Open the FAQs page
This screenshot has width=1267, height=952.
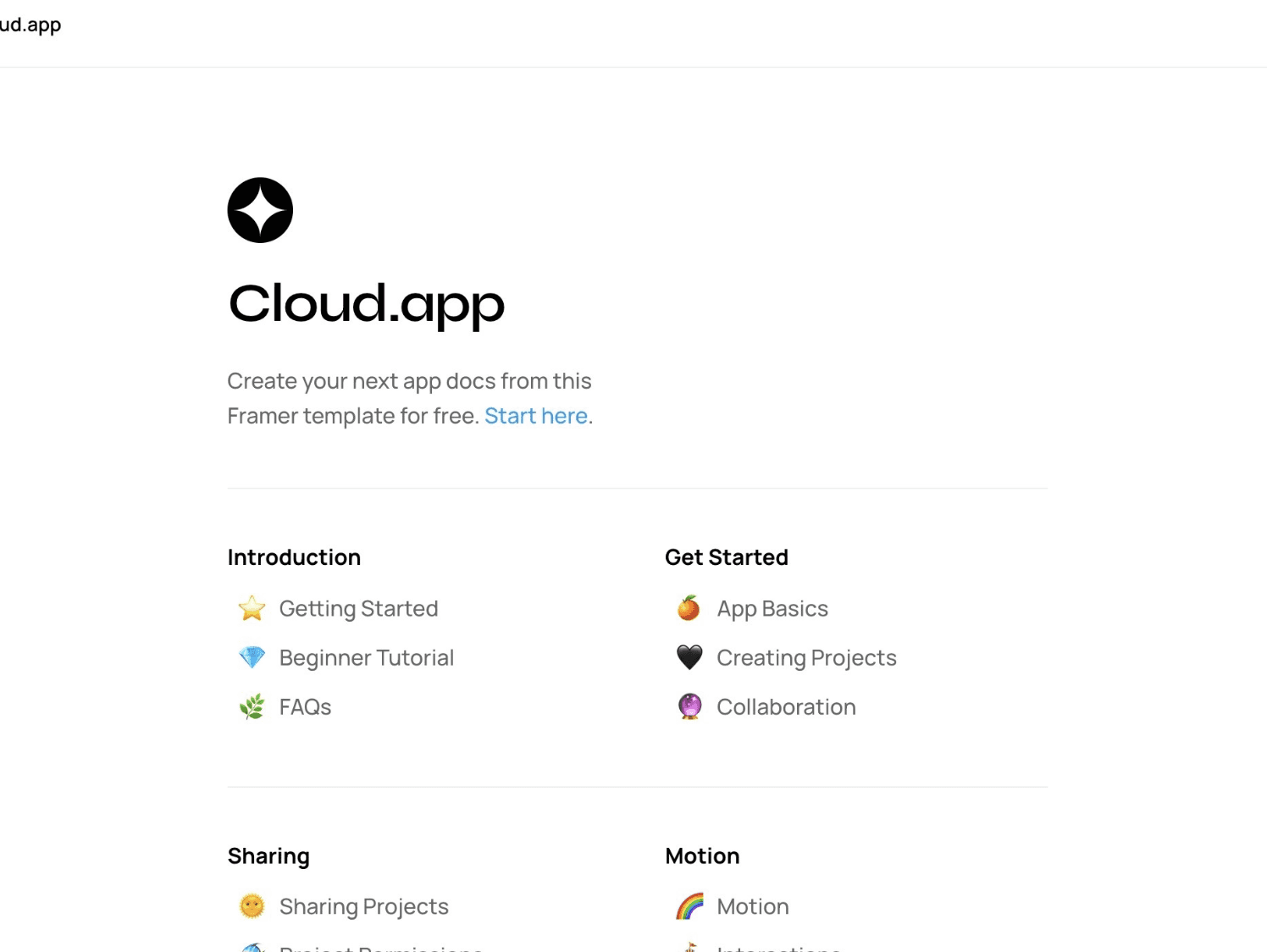(306, 706)
